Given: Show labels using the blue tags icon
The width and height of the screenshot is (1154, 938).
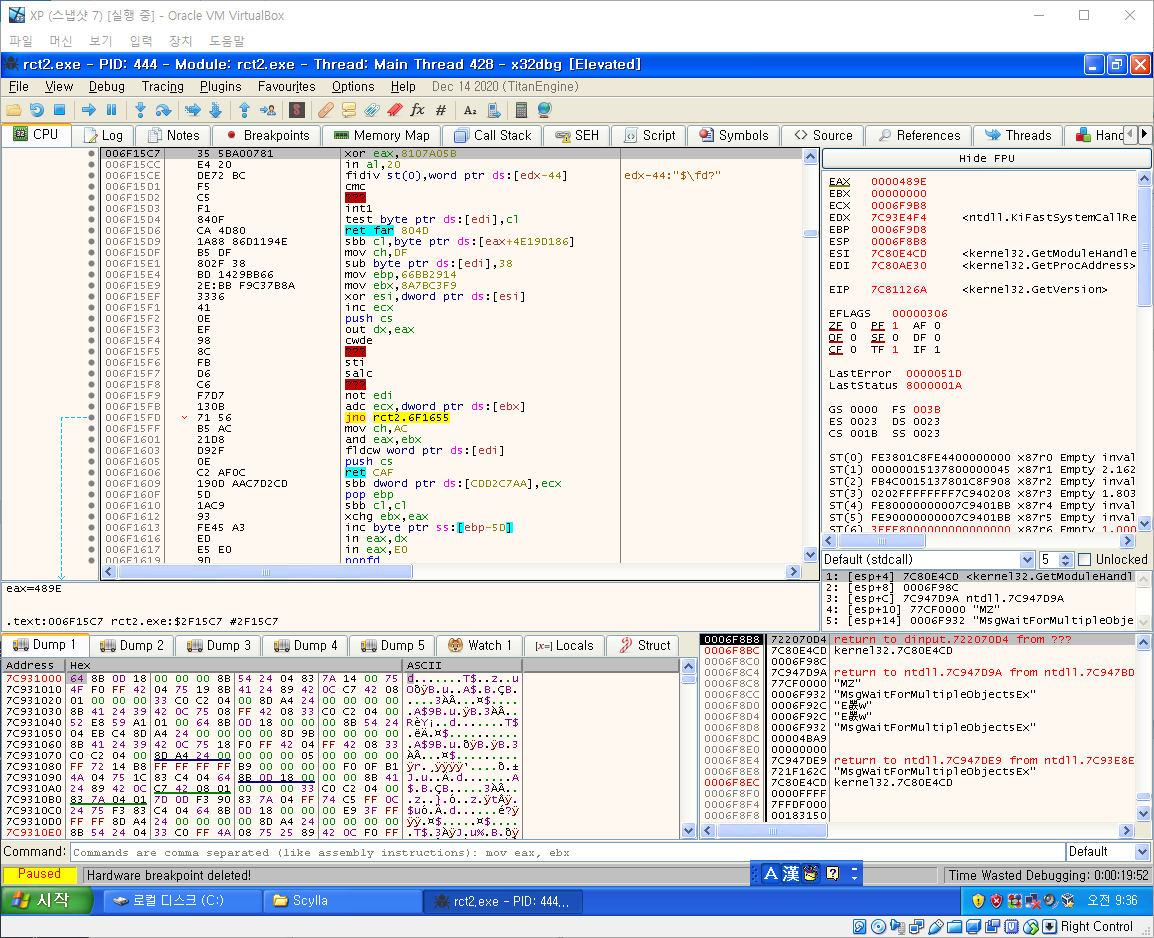Looking at the screenshot, I should click(372, 110).
